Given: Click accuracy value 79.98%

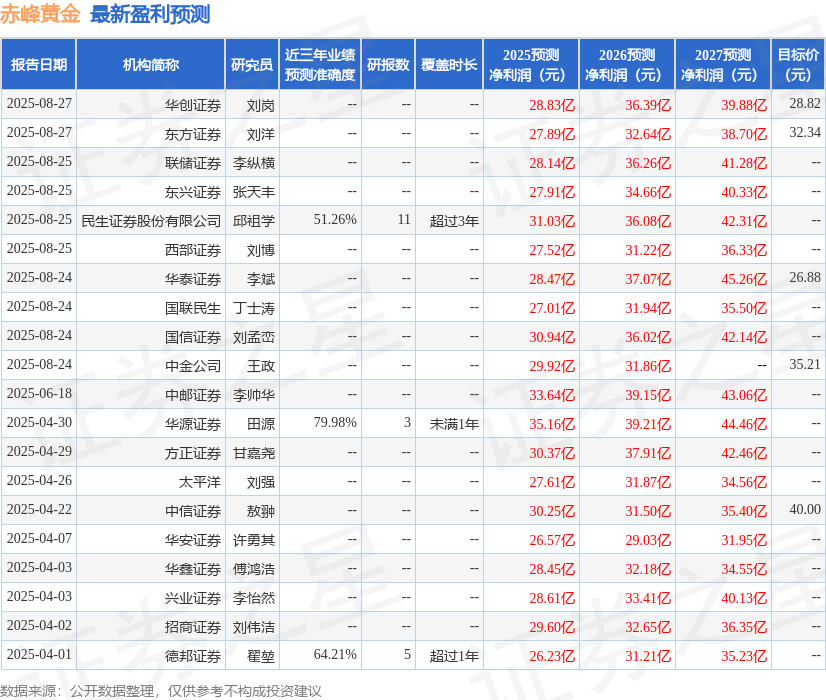Looking at the screenshot, I should point(335,422).
